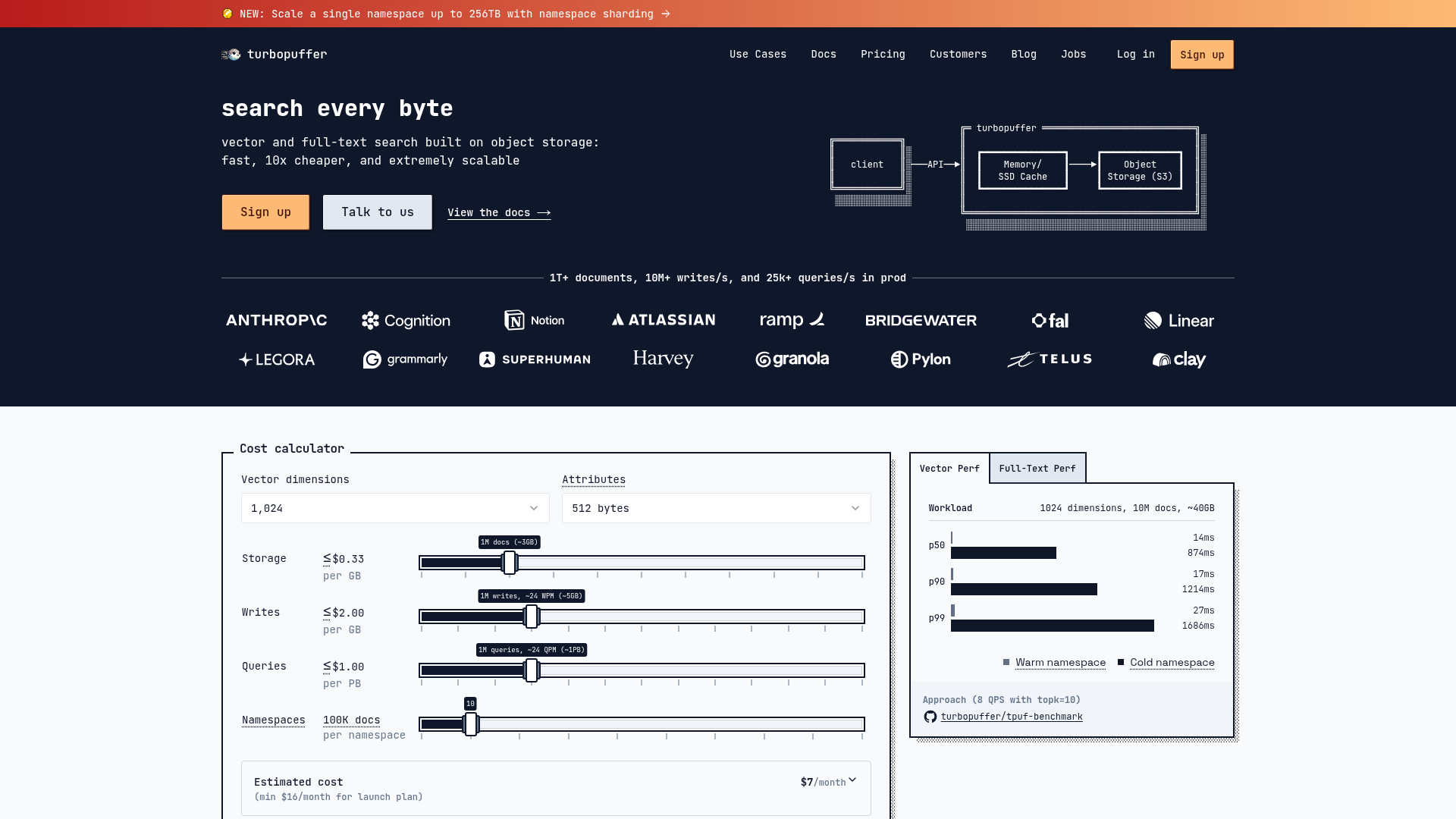Click the turbopuffer pufferfish logo icon

(231, 55)
